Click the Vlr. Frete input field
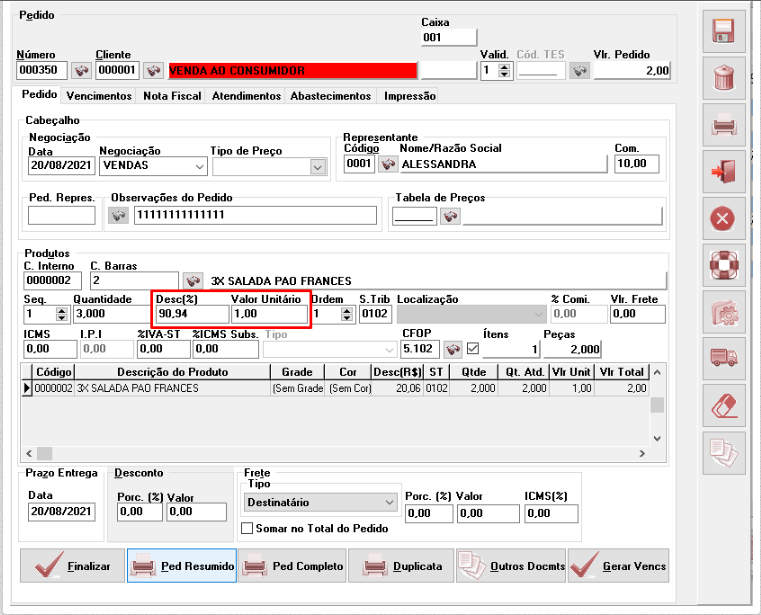 637,314
